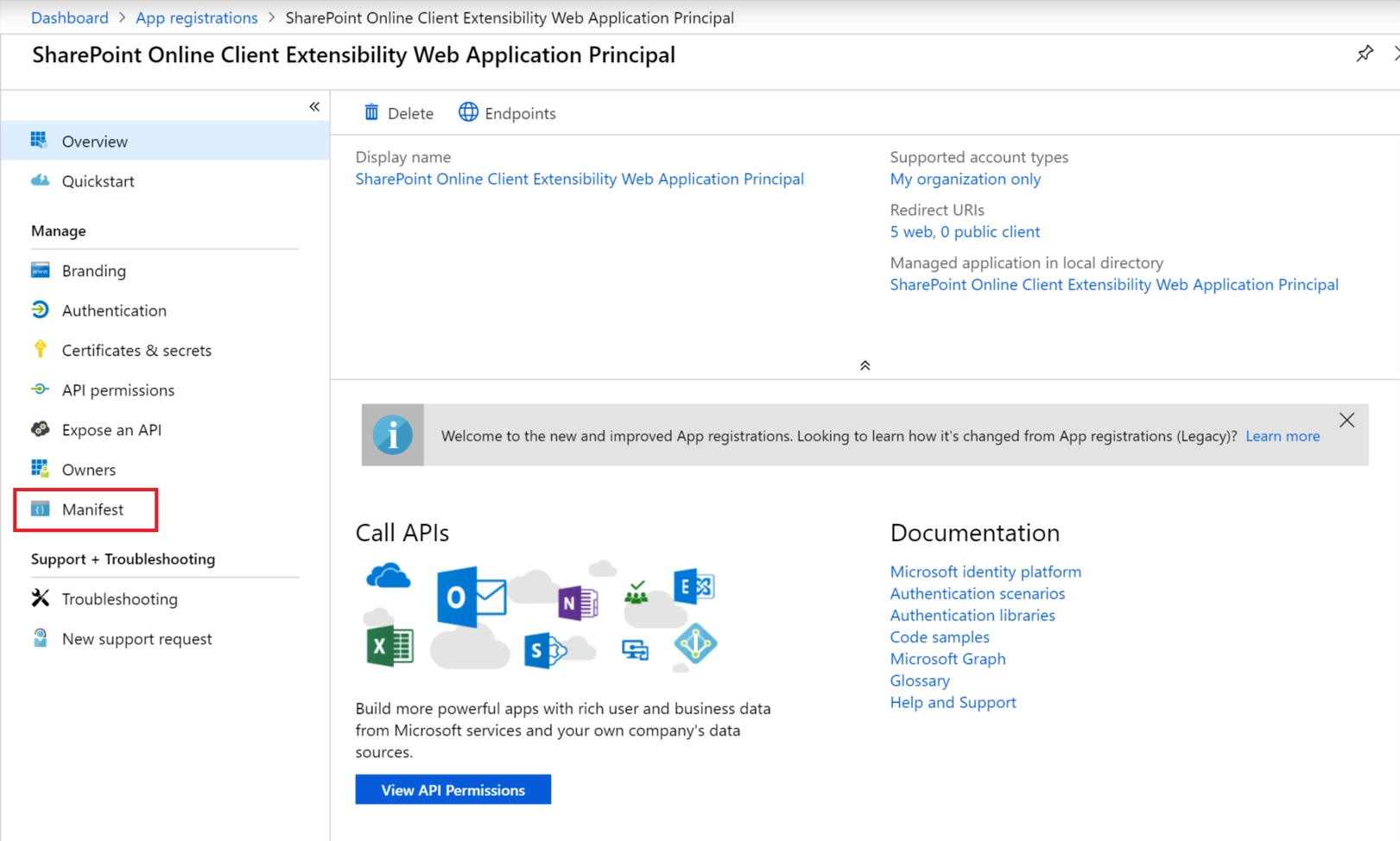The height and width of the screenshot is (841, 1400).
Task: Open the Managed application in local directory link
Action: [x=1114, y=284]
